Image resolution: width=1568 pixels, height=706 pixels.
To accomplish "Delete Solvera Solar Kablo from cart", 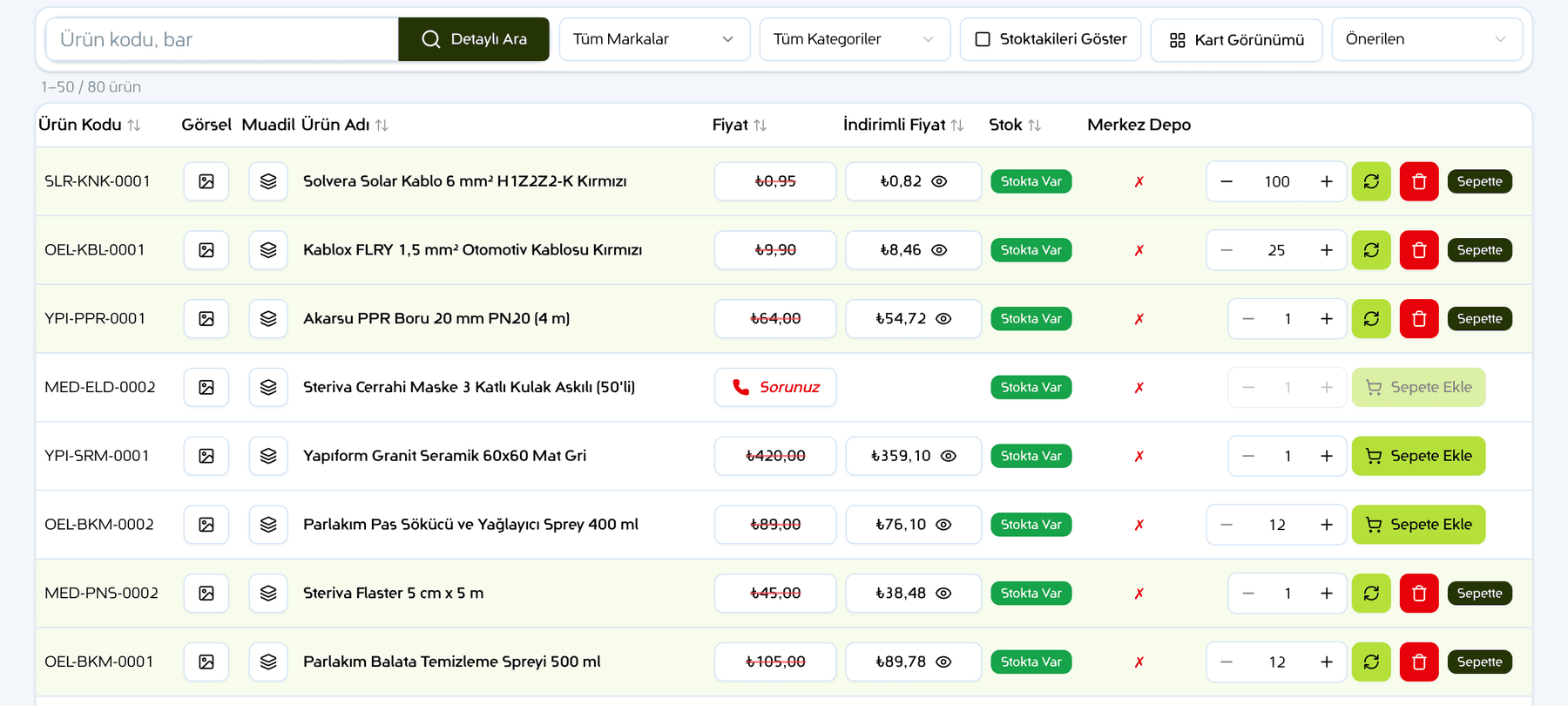I will click(x=1419, y=181).
